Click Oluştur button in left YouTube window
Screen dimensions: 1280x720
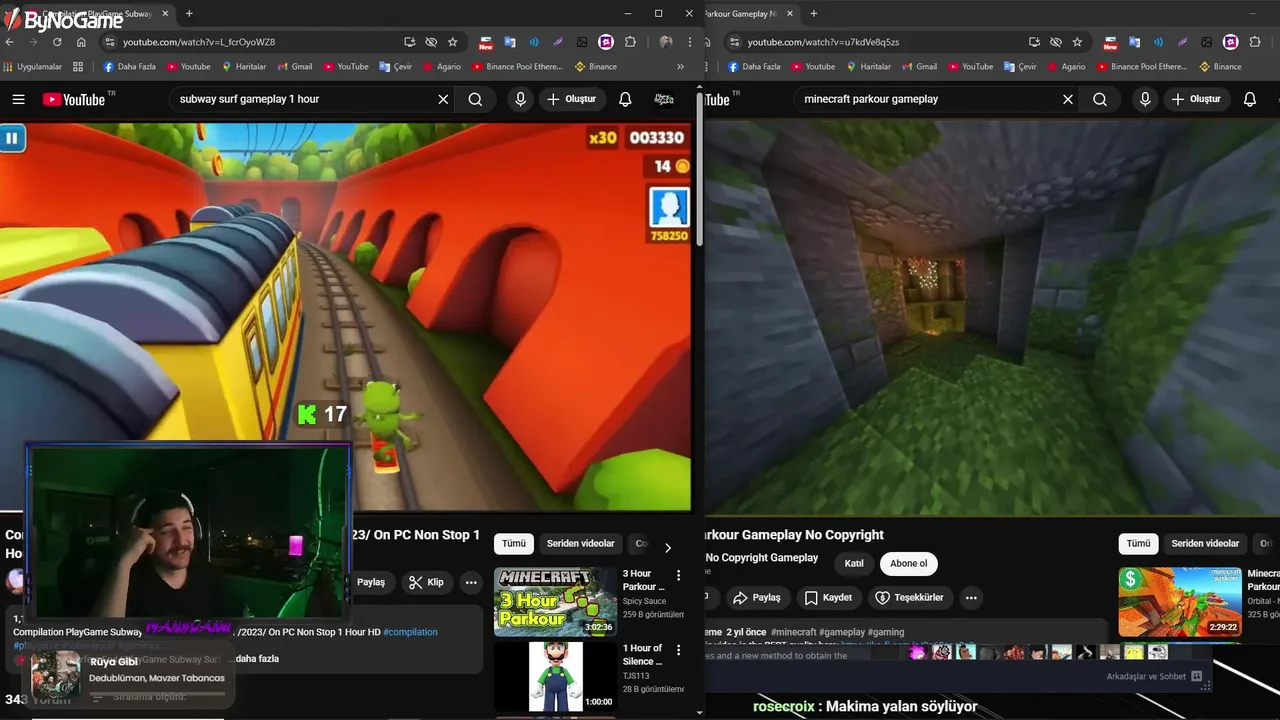pos(572,99)
